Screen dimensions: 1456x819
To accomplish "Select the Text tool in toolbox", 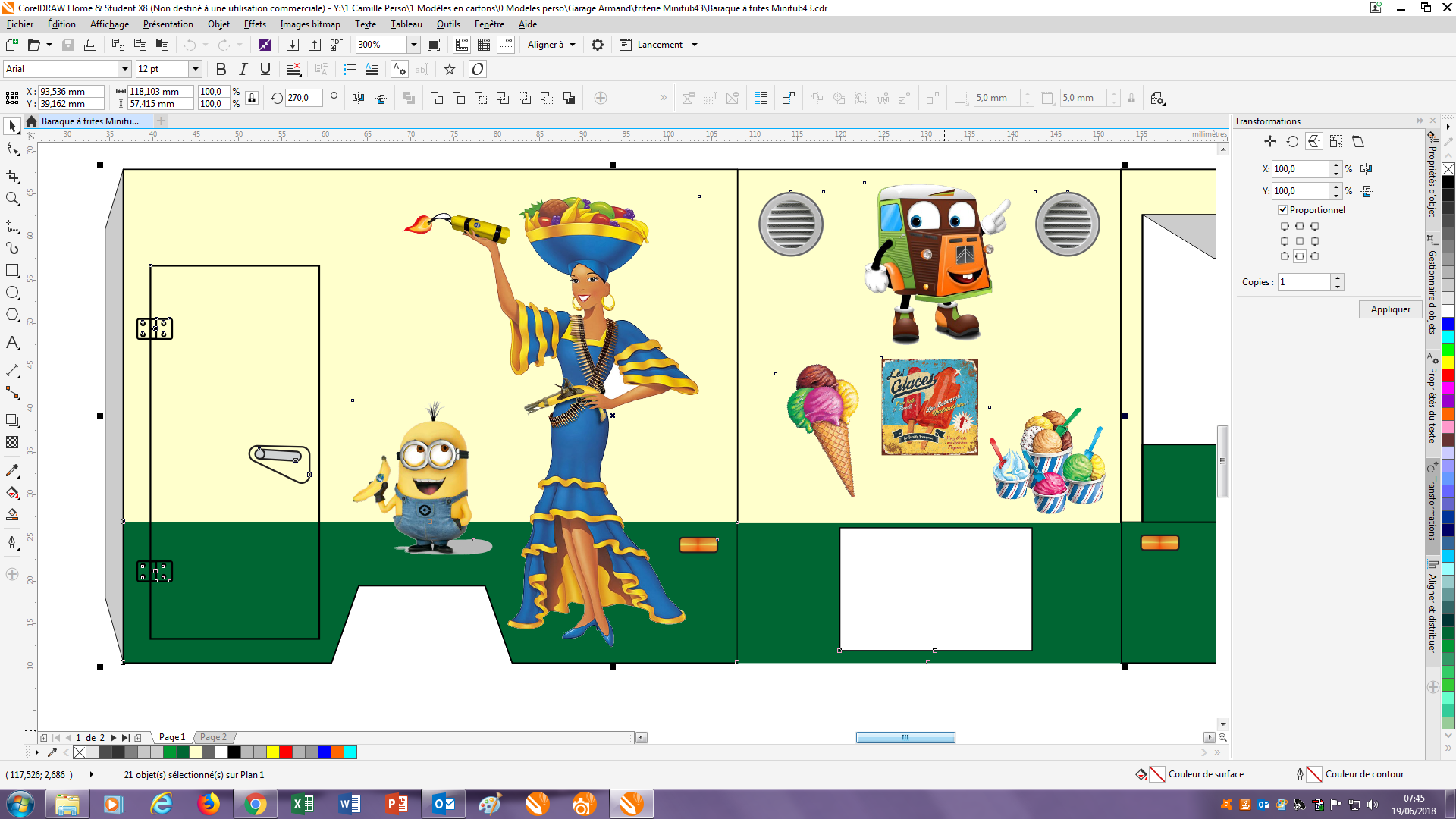I will tap(12, 343).
